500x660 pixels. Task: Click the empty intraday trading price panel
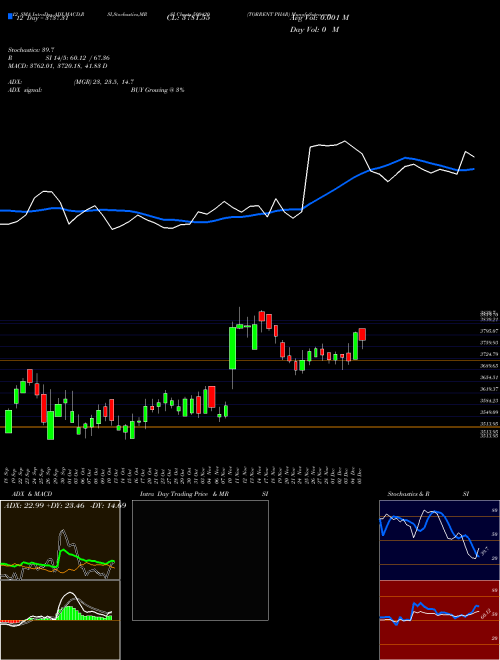click(x=200, y=560)
